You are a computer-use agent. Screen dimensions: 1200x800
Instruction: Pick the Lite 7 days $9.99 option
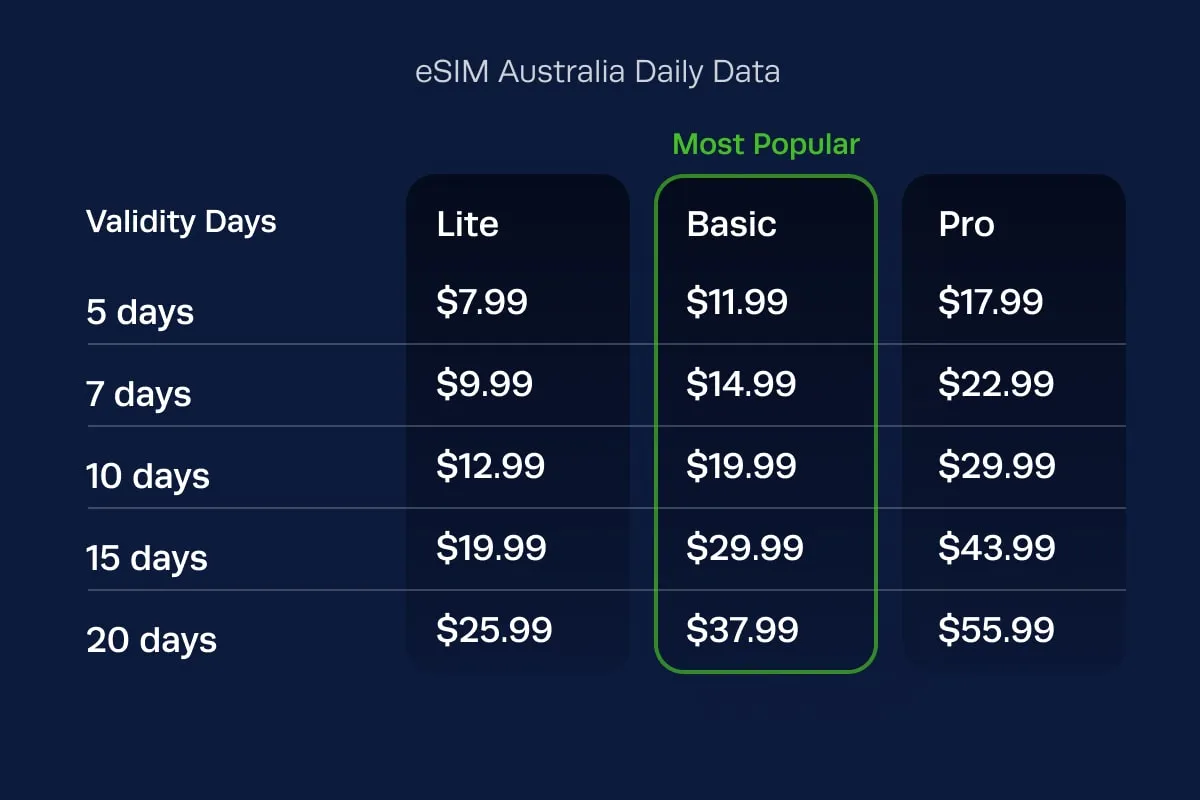point(484,384)
